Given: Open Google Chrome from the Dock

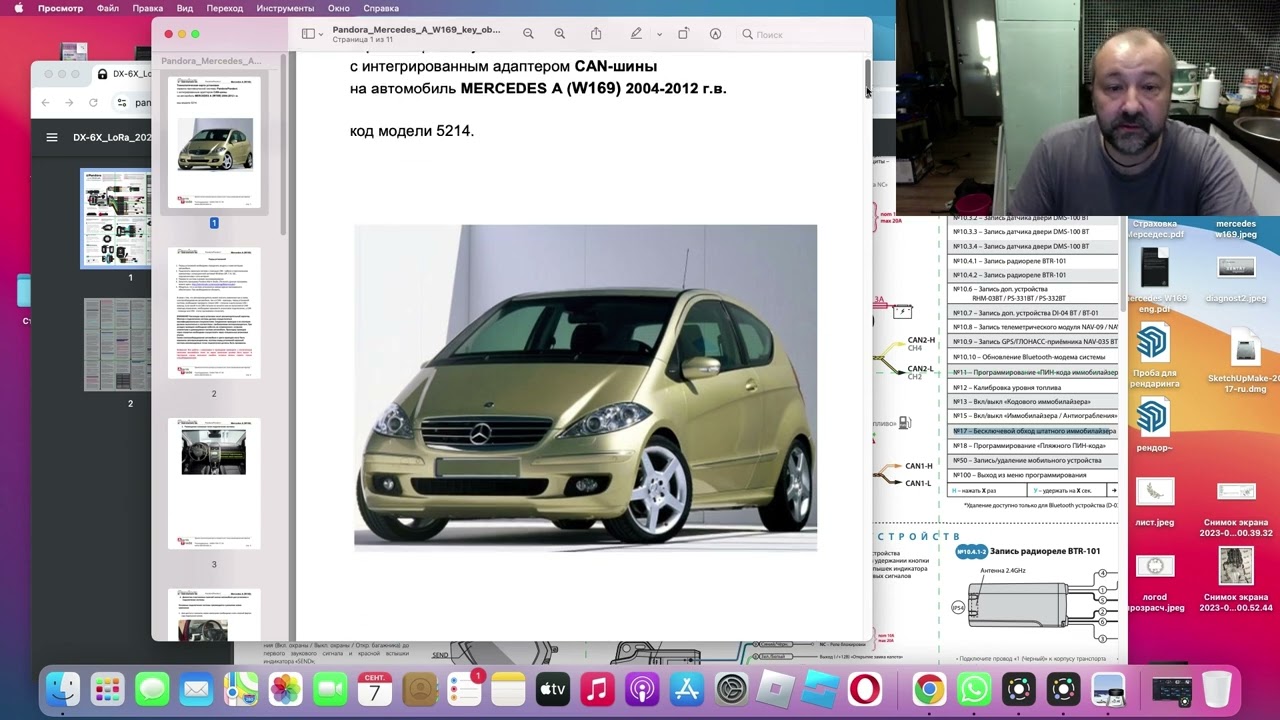Looking at the screenshot, I should [929, 689].
